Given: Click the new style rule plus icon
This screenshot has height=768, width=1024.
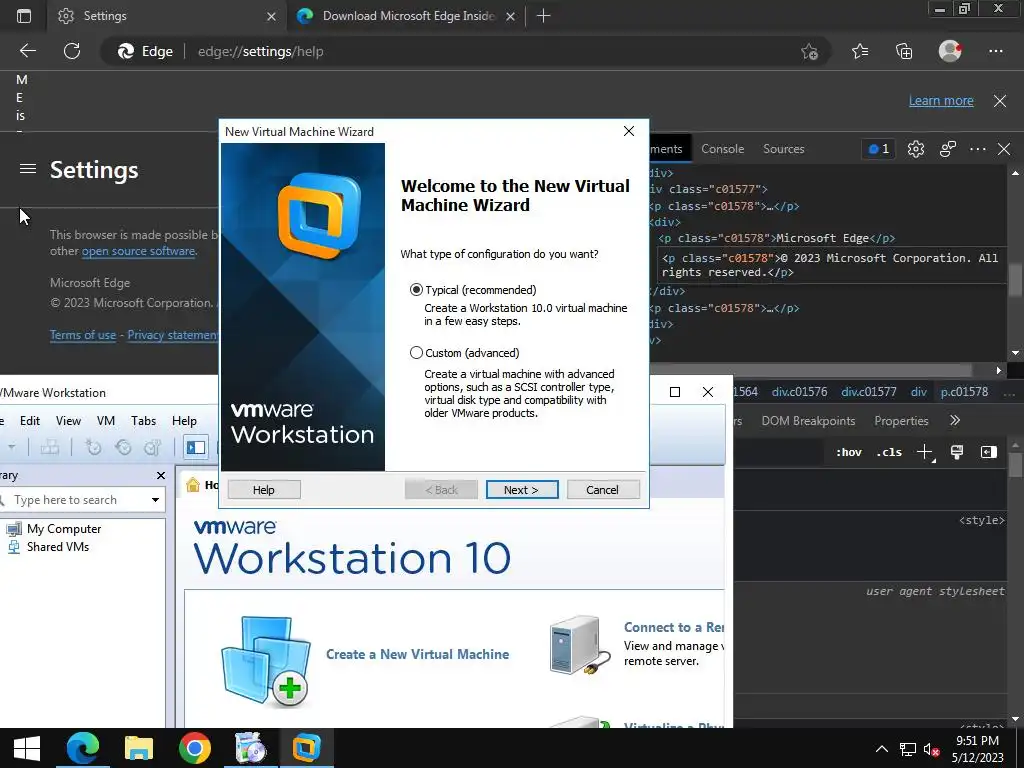Looking at the screenshot, I should coord(925,452).
